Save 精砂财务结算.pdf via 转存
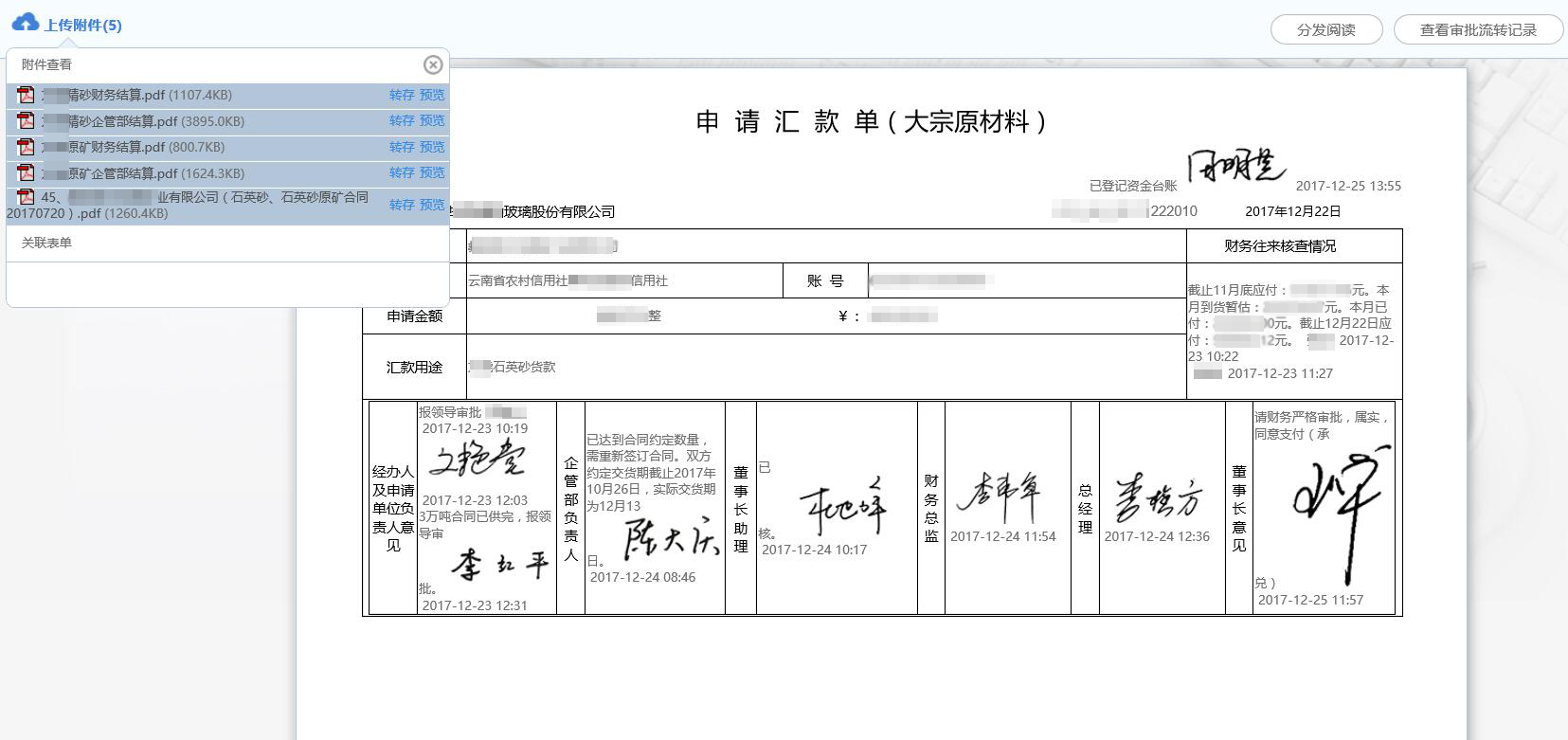Viewport: 1568px width, 740px height. [402, 95]
